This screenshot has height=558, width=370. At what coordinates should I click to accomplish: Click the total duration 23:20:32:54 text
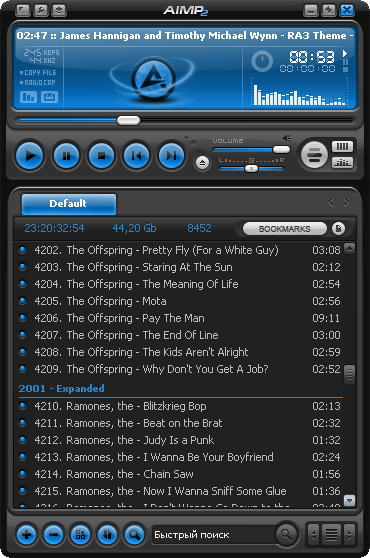click(54, 228)
